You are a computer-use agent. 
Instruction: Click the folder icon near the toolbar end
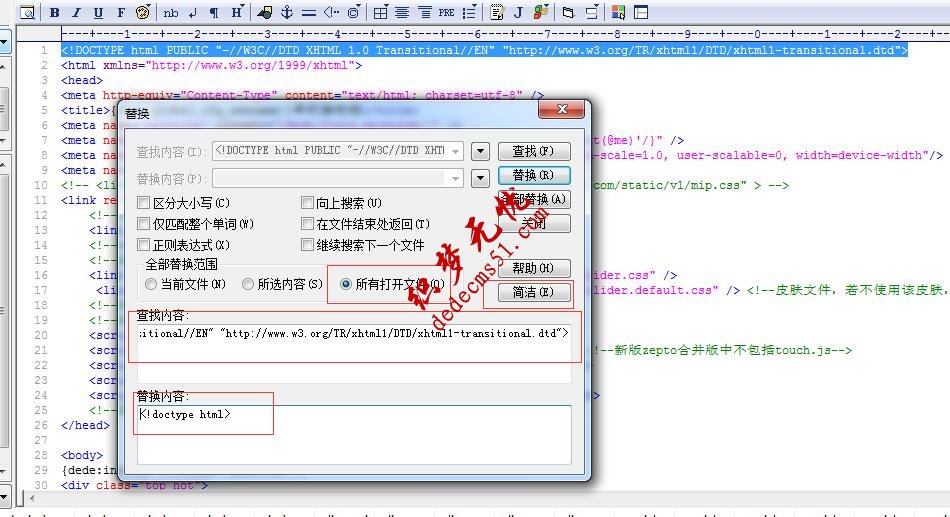pos(568,12)
